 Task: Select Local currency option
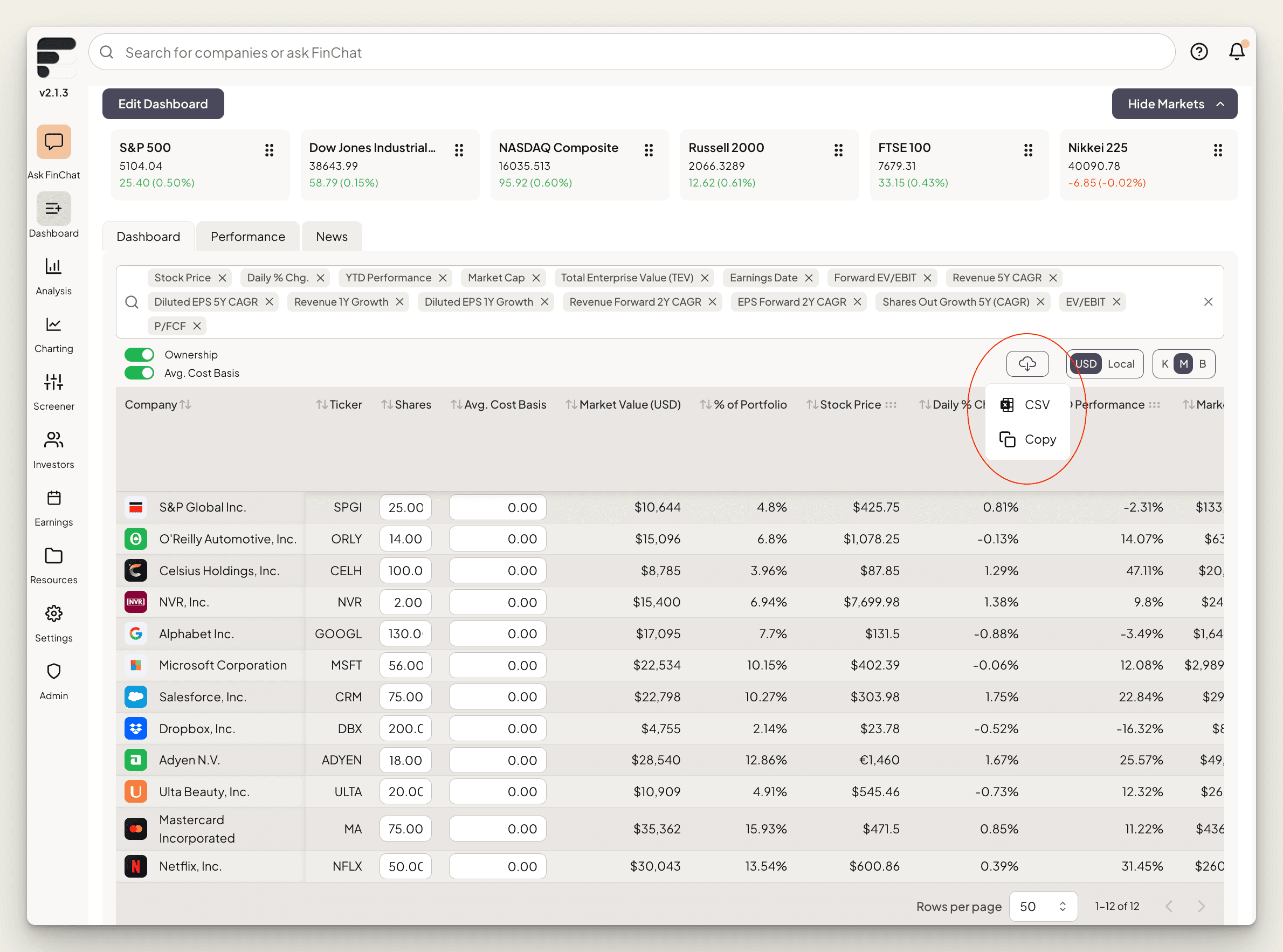[1121, 364]
